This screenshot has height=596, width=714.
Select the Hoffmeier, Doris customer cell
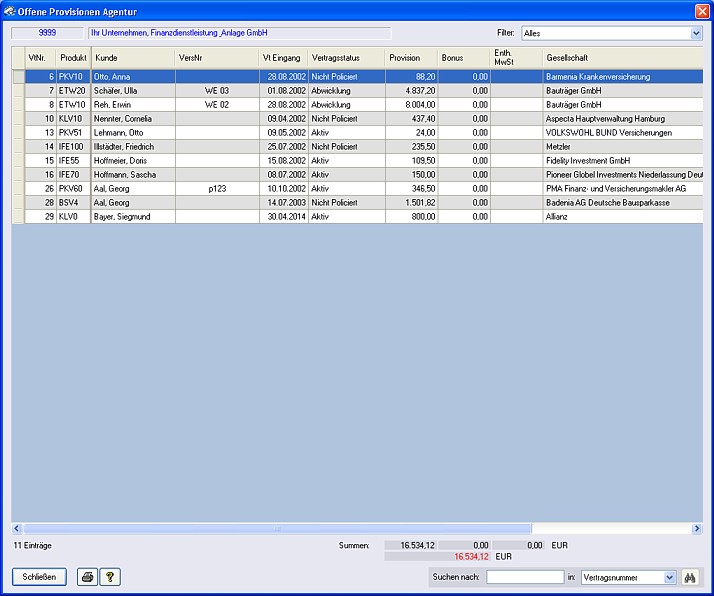(133, 160)
